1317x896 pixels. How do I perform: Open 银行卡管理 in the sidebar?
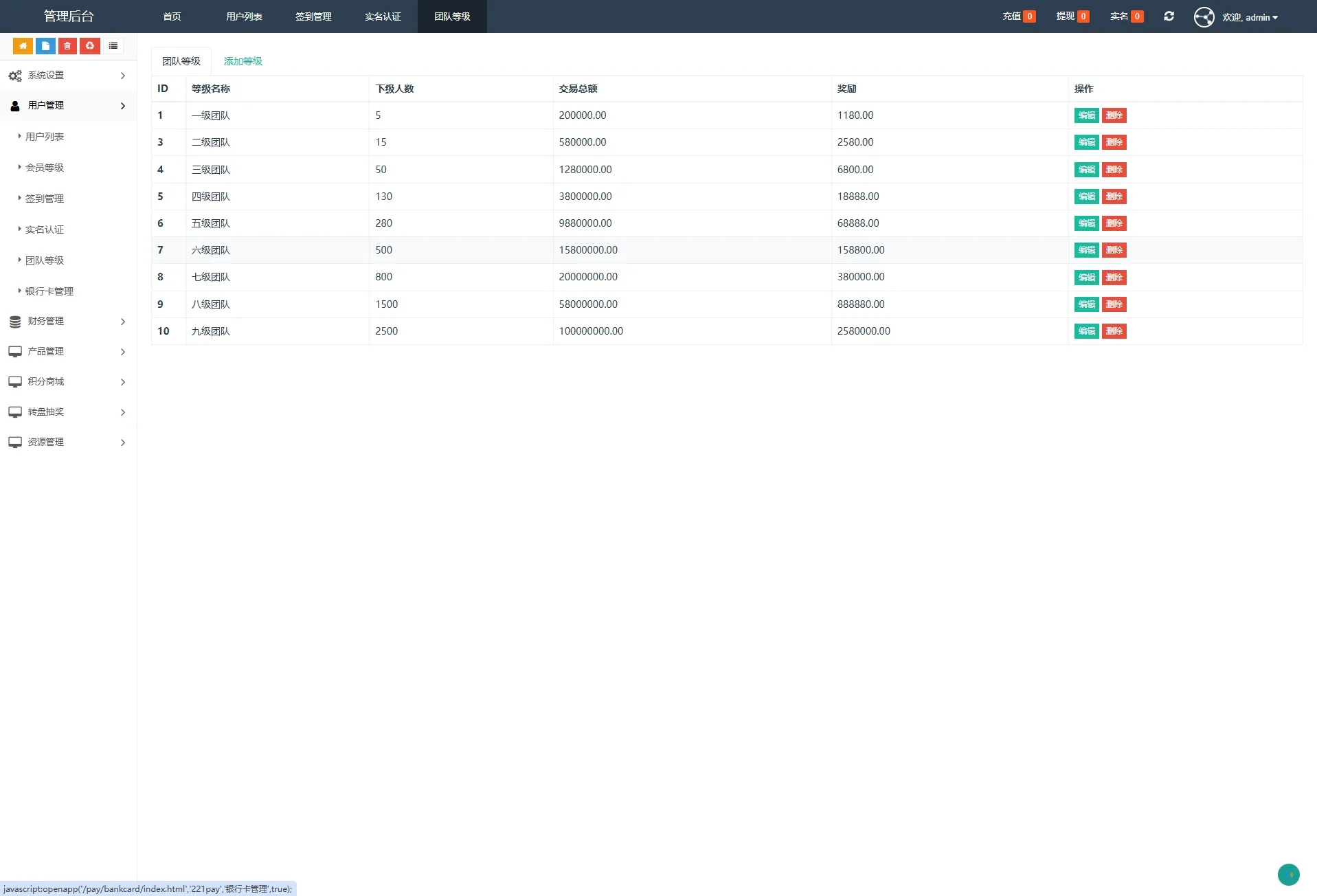coord(49,291)
